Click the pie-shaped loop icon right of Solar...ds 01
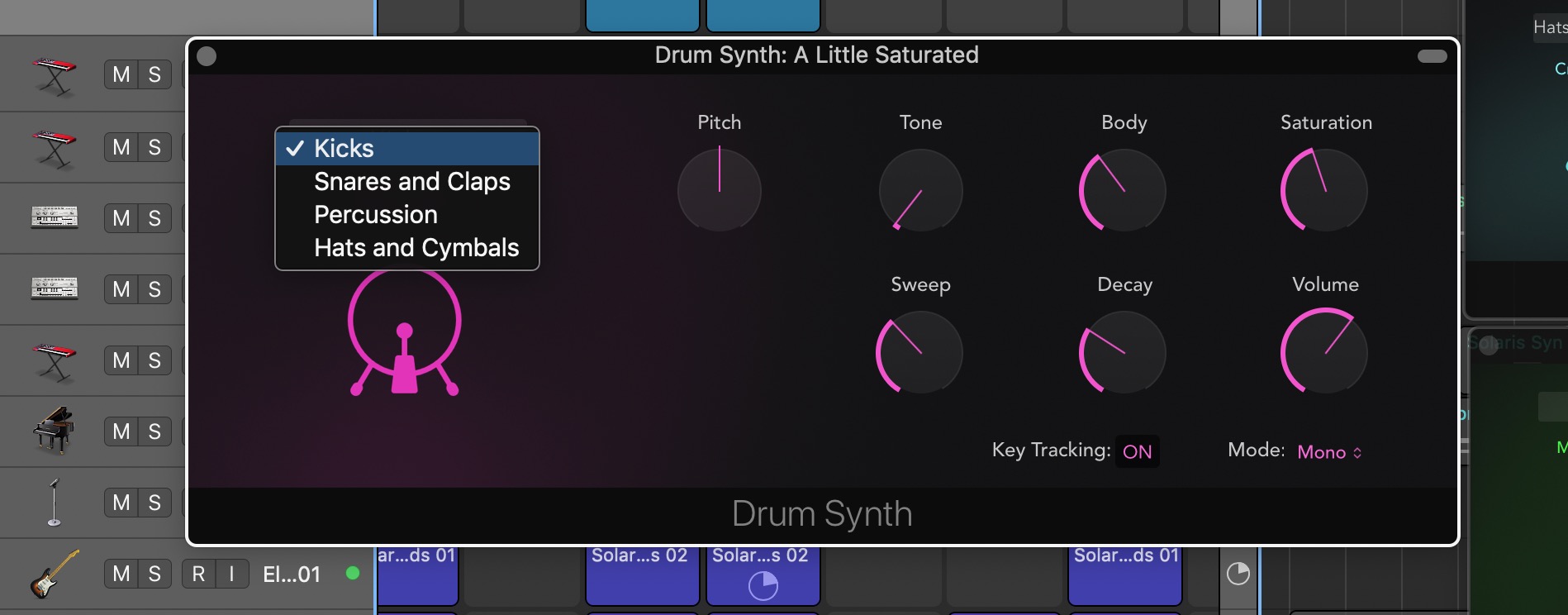Image resolution: width=1568 pixels, height=615 pixels. coord(1238,574)
